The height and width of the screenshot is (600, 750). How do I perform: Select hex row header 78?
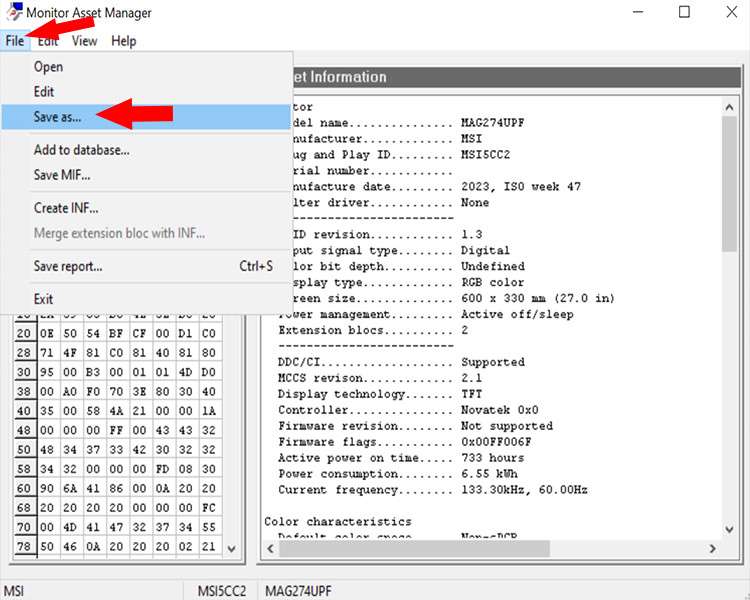click(x=21, y=547)
